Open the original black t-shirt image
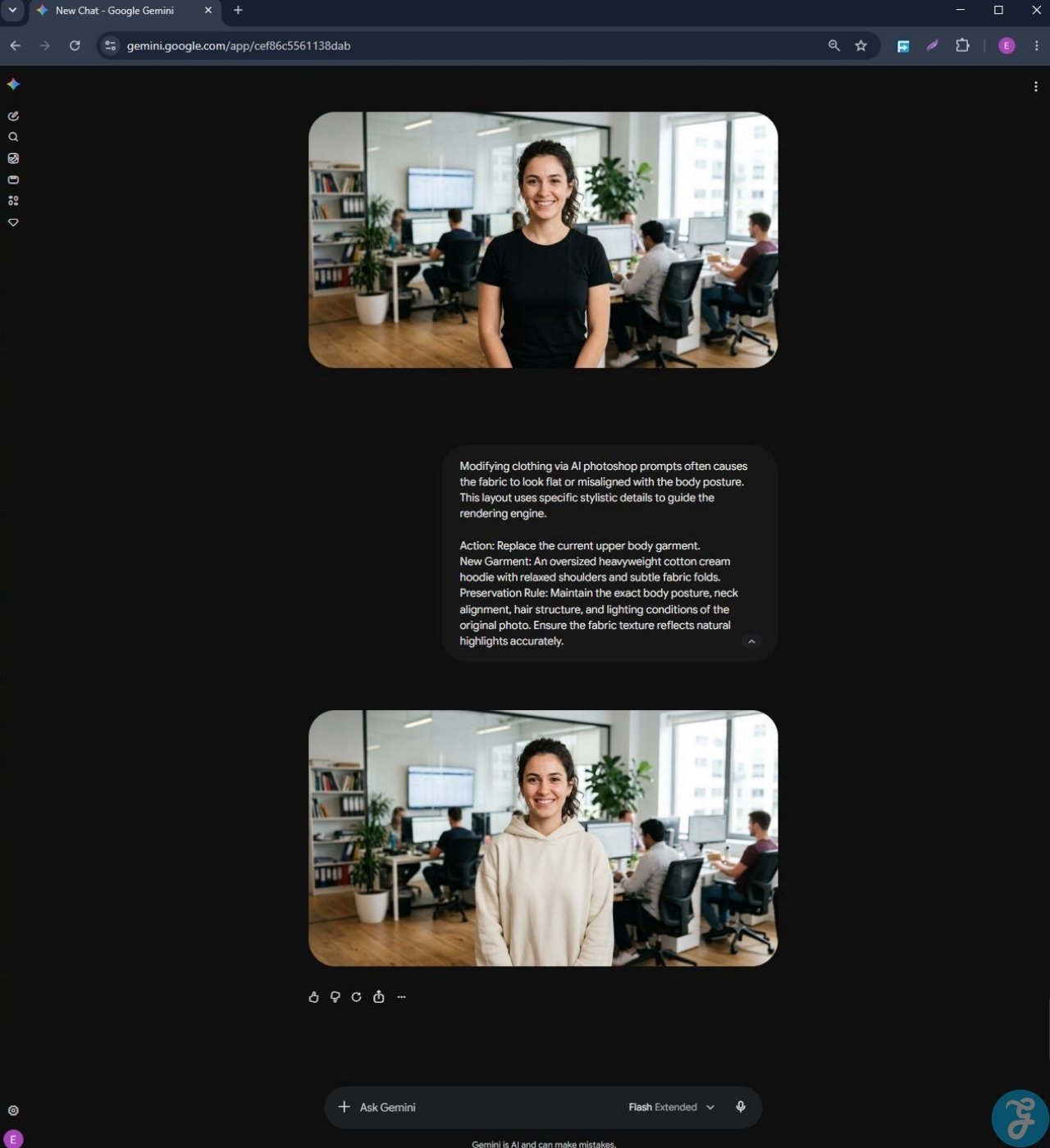The height and width of the screenshot is (1148, 1050). (543, 240)
